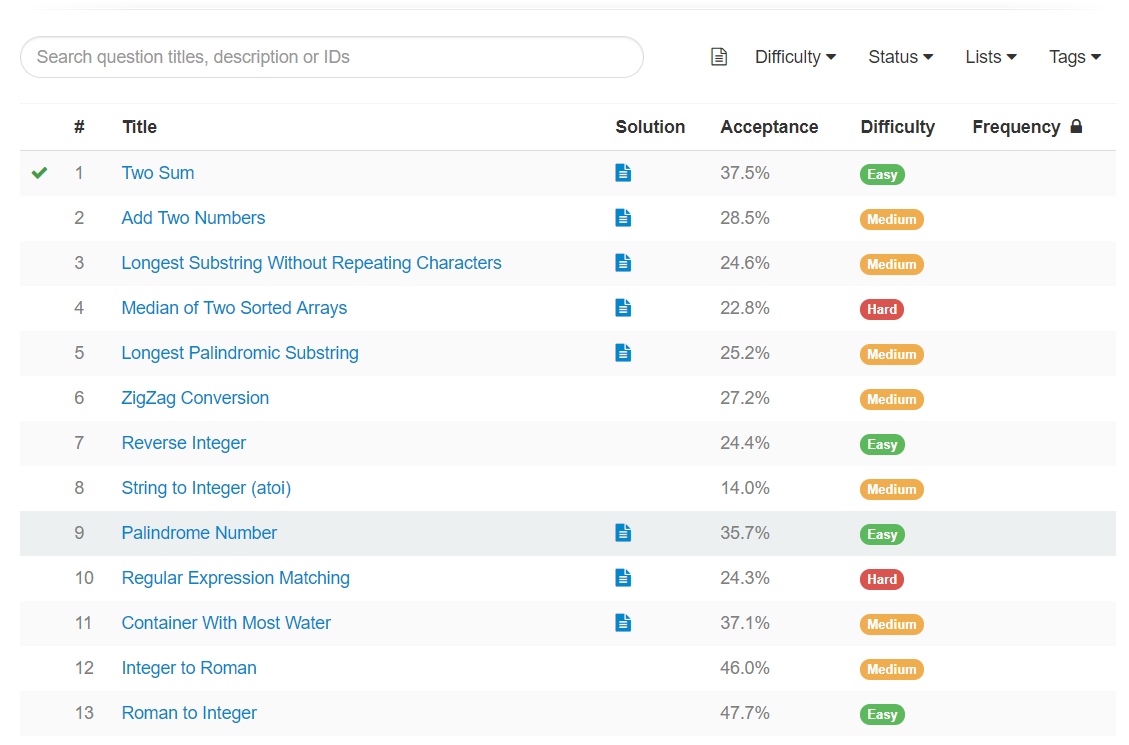Image resolution: width=1129 pixels, height=745 pixels.
Task: Click the document icon beside Difficulty filter
Action: (x=719, y=57)
